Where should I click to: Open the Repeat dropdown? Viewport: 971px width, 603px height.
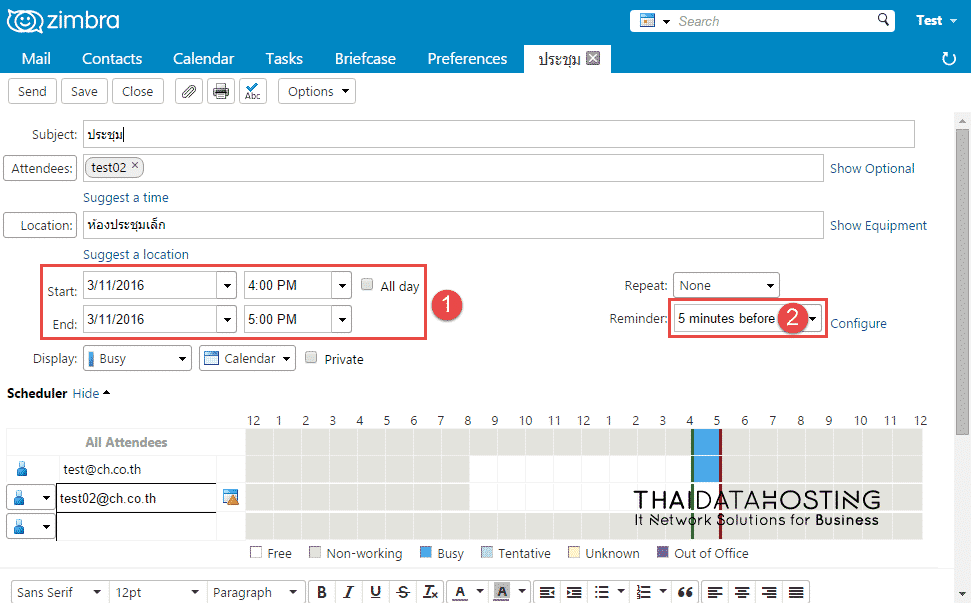click(x=725, y=285)
